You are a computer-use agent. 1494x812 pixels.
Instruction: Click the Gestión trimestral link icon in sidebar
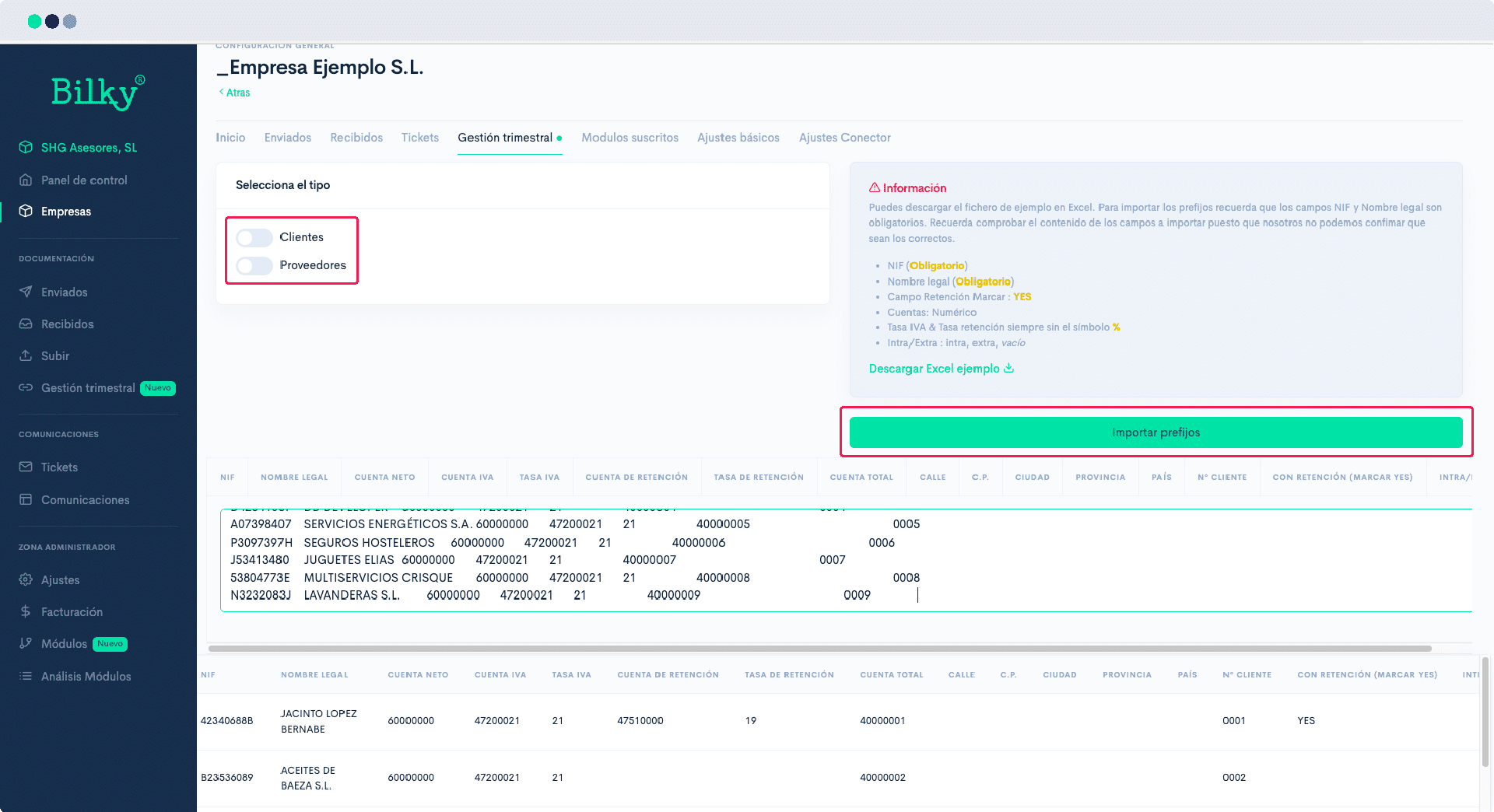tap(26, 387)
